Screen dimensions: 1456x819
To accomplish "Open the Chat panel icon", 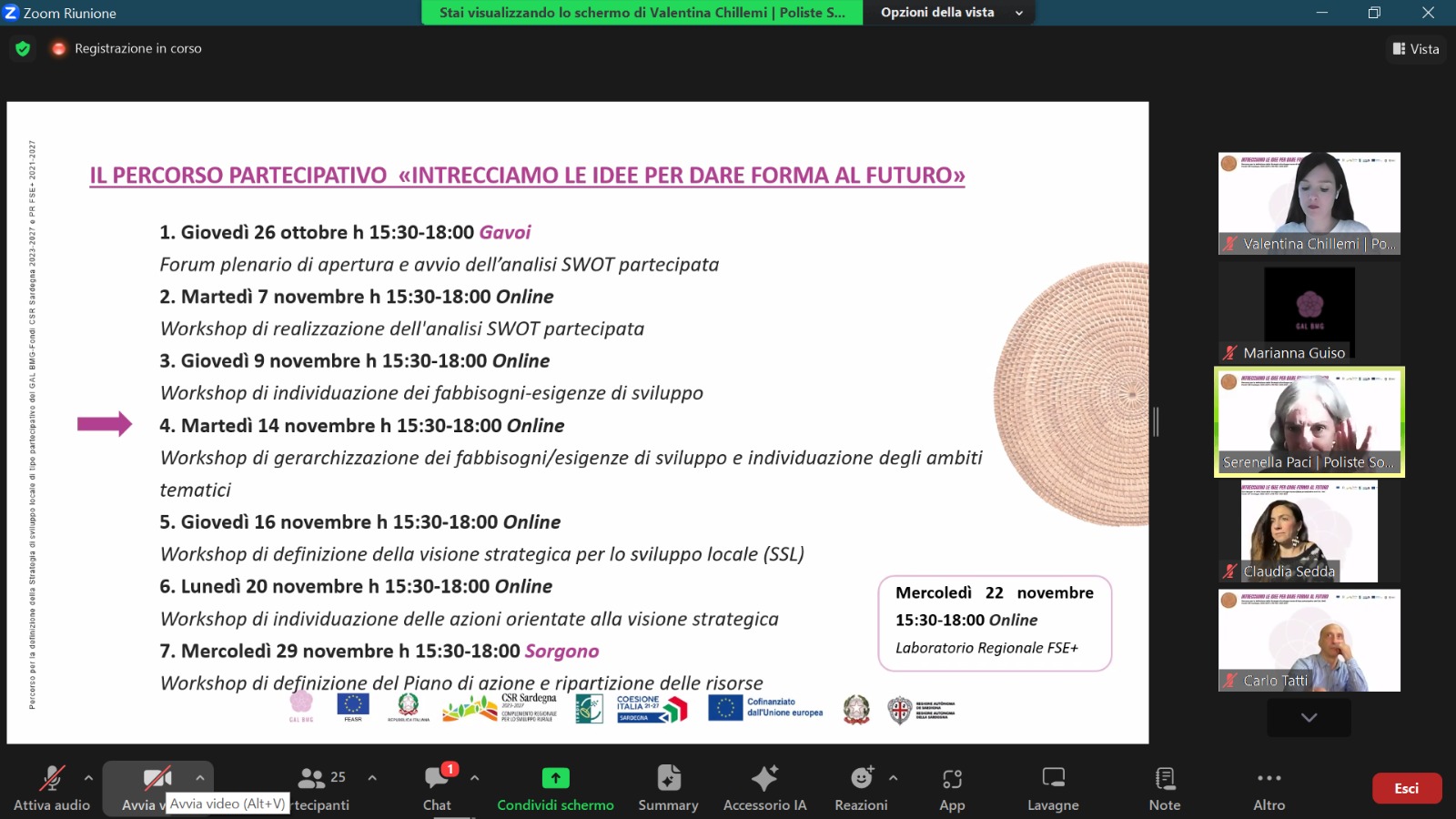I will 437,779.
